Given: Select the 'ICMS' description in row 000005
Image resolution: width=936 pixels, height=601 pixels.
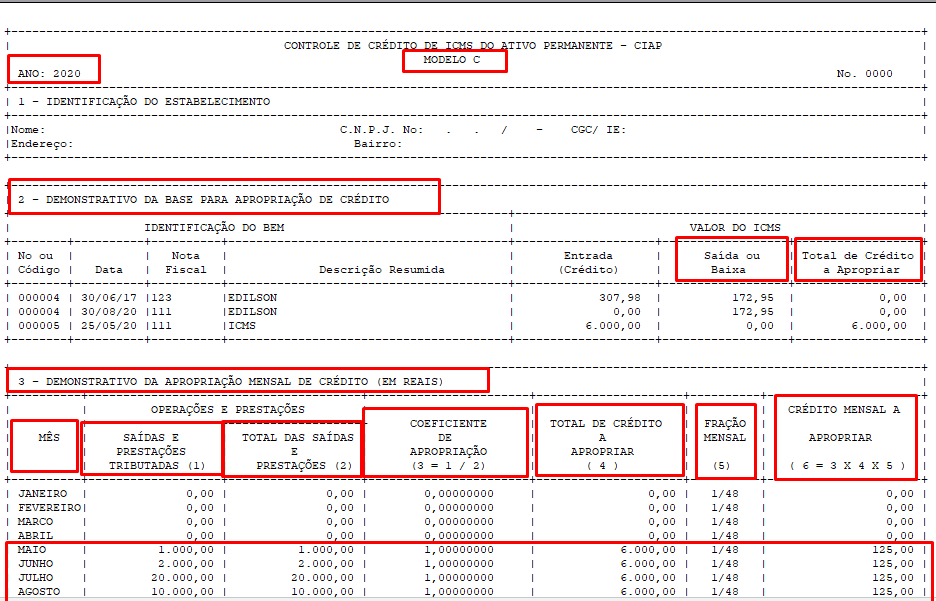Looking at the screenshot, I should click(x=242, y=326).
